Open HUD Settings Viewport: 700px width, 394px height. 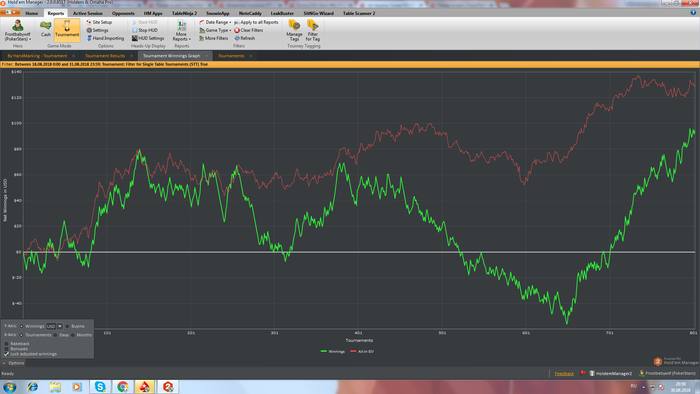pyautogui.click(x=148, y=38)
